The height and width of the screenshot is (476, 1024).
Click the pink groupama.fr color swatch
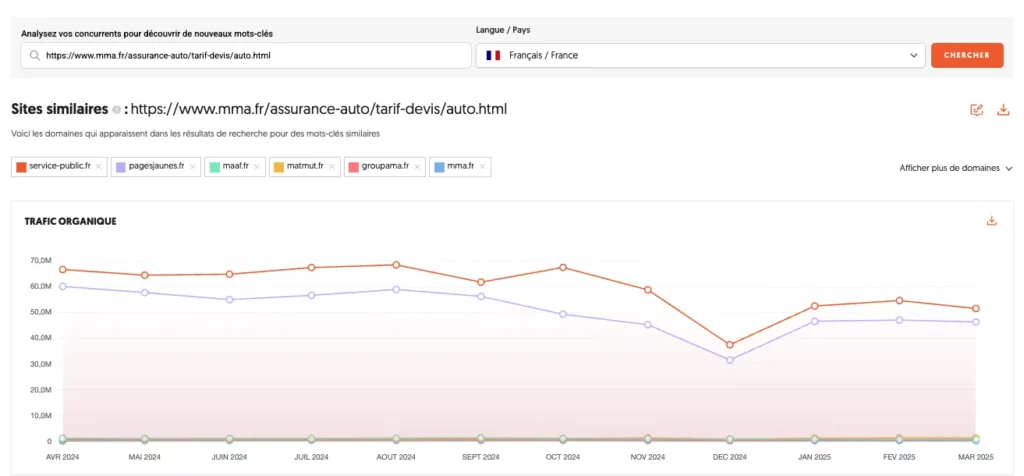coord(353,167)
